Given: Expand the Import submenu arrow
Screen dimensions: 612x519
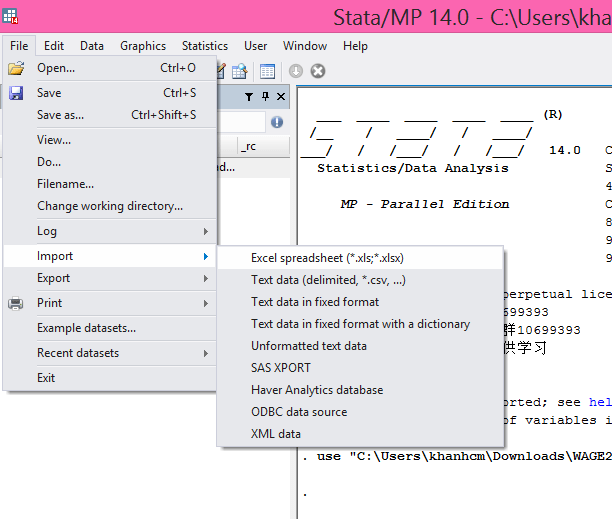Looking at the screenshot, I should [206, 256].
